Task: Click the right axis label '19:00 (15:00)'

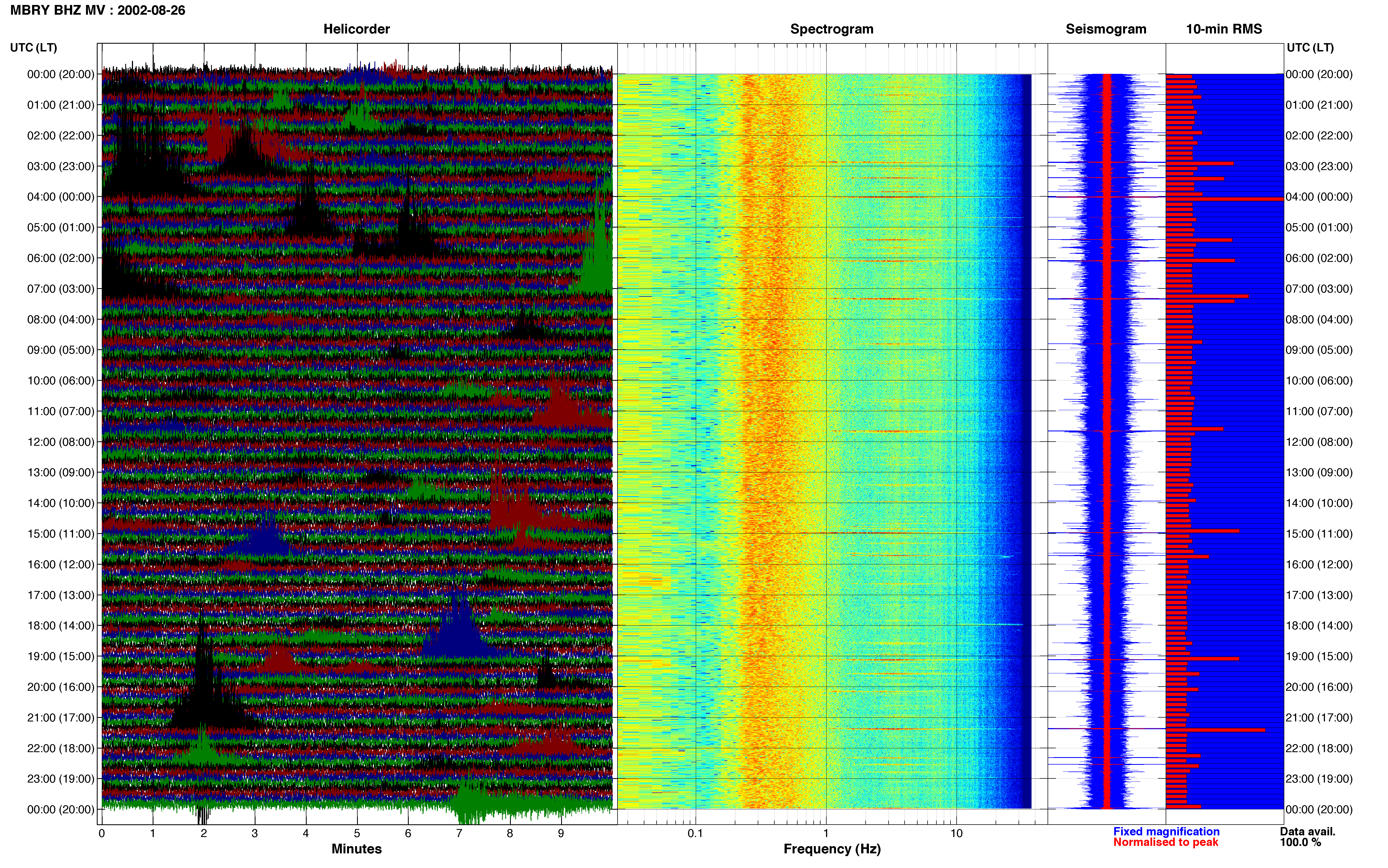Action: click(x=1319, y=656)
